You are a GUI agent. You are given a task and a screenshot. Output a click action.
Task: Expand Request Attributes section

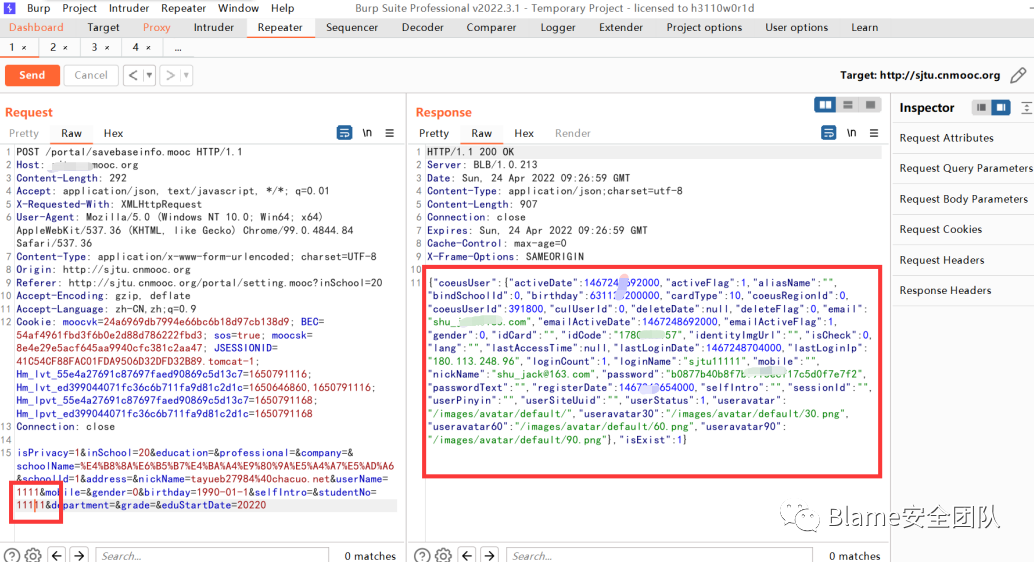point(946,138)
